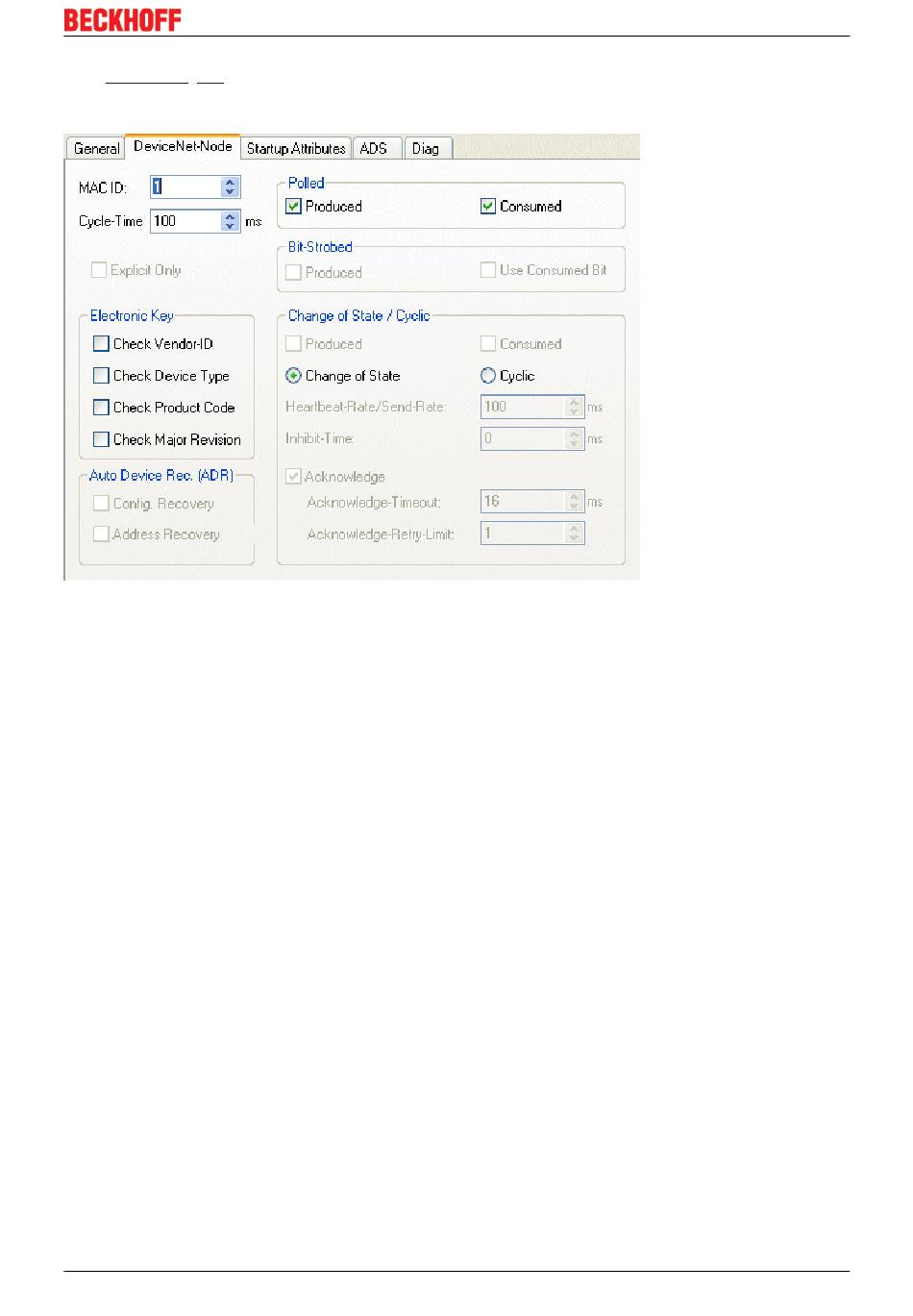913x1316 pixels.
Task: Toggle the Explicit Only checkbox
Action: [x=99, y=270]
